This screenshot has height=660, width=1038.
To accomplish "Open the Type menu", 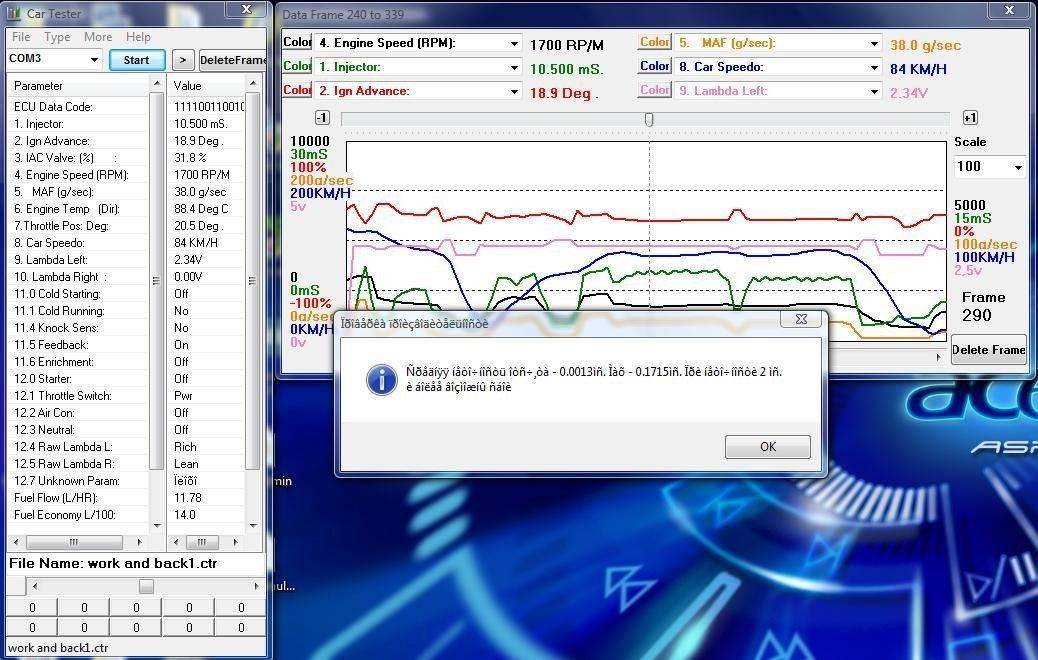I will tap(57, 37).
